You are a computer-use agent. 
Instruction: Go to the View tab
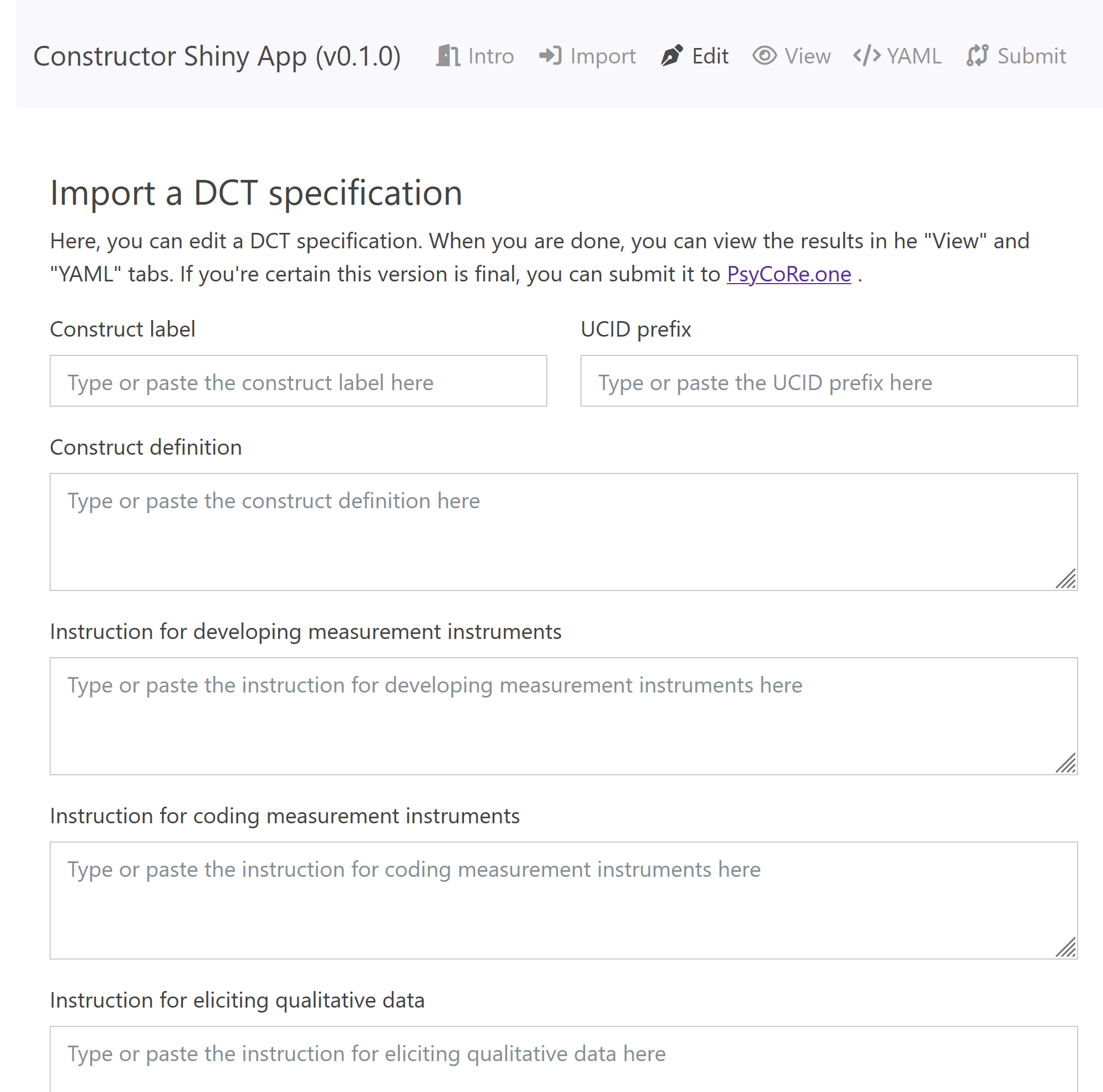point(807,56)
